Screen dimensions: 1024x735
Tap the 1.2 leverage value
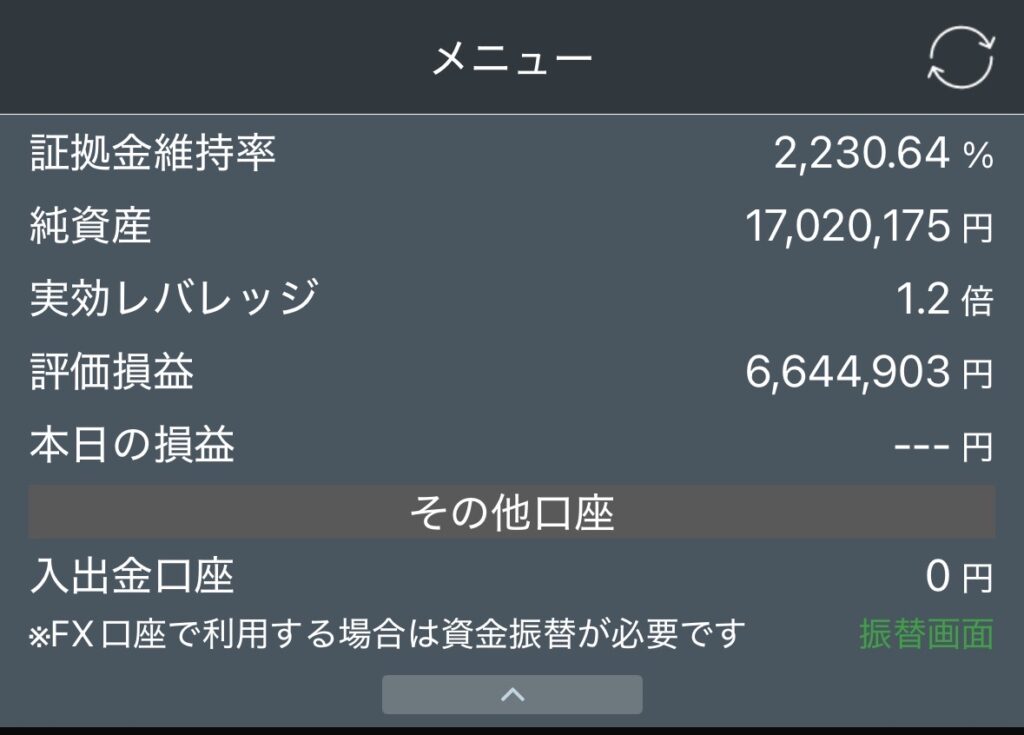coord(922,299)
